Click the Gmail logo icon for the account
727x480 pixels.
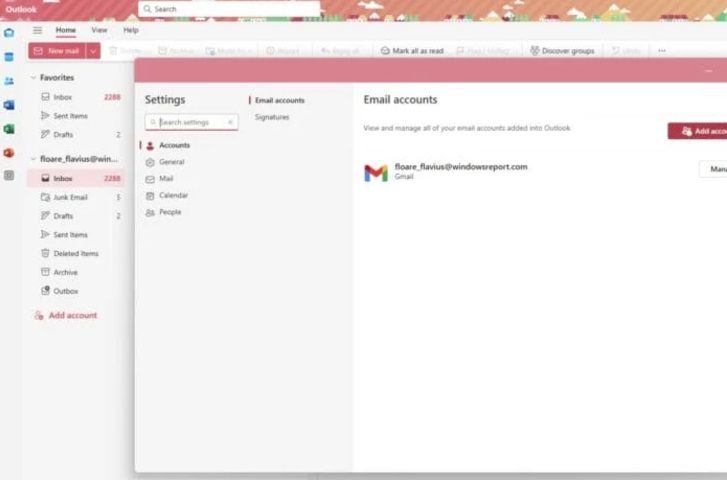pyautogui.click(x=375, y=172)
